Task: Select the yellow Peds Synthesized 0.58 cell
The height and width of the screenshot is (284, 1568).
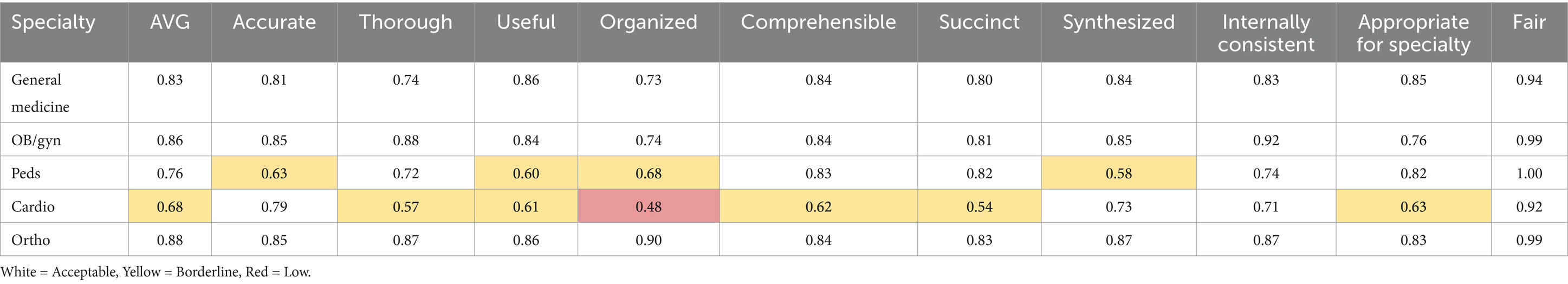Action: point(1118,173)
